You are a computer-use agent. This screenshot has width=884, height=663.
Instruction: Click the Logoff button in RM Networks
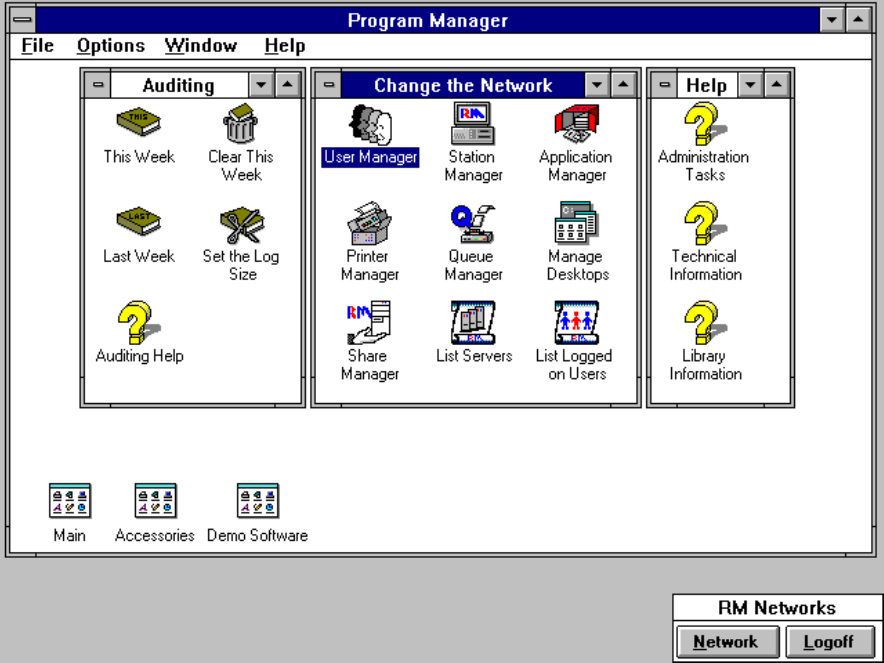(x=830, y=642)
